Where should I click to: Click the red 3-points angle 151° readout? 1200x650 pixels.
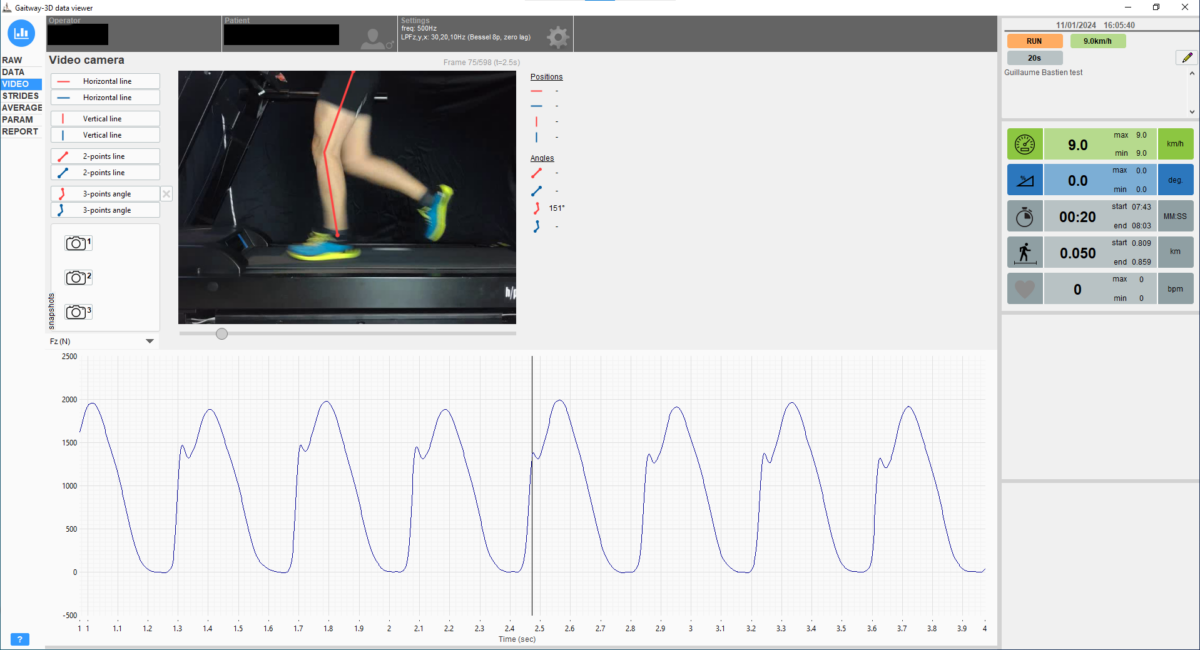pyautogui.click(x=558, y=208)
